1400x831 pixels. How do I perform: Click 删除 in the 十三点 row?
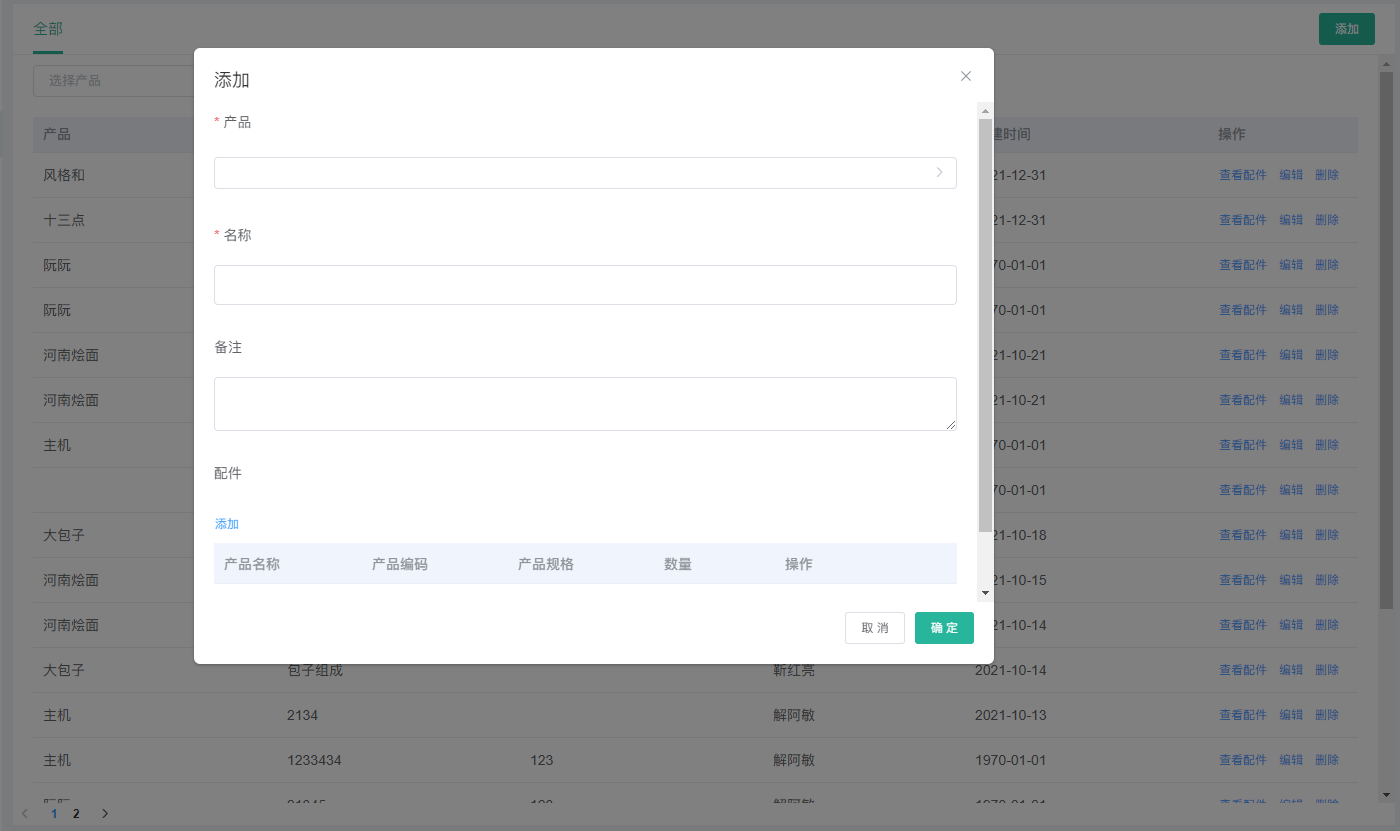point(1327,220)
